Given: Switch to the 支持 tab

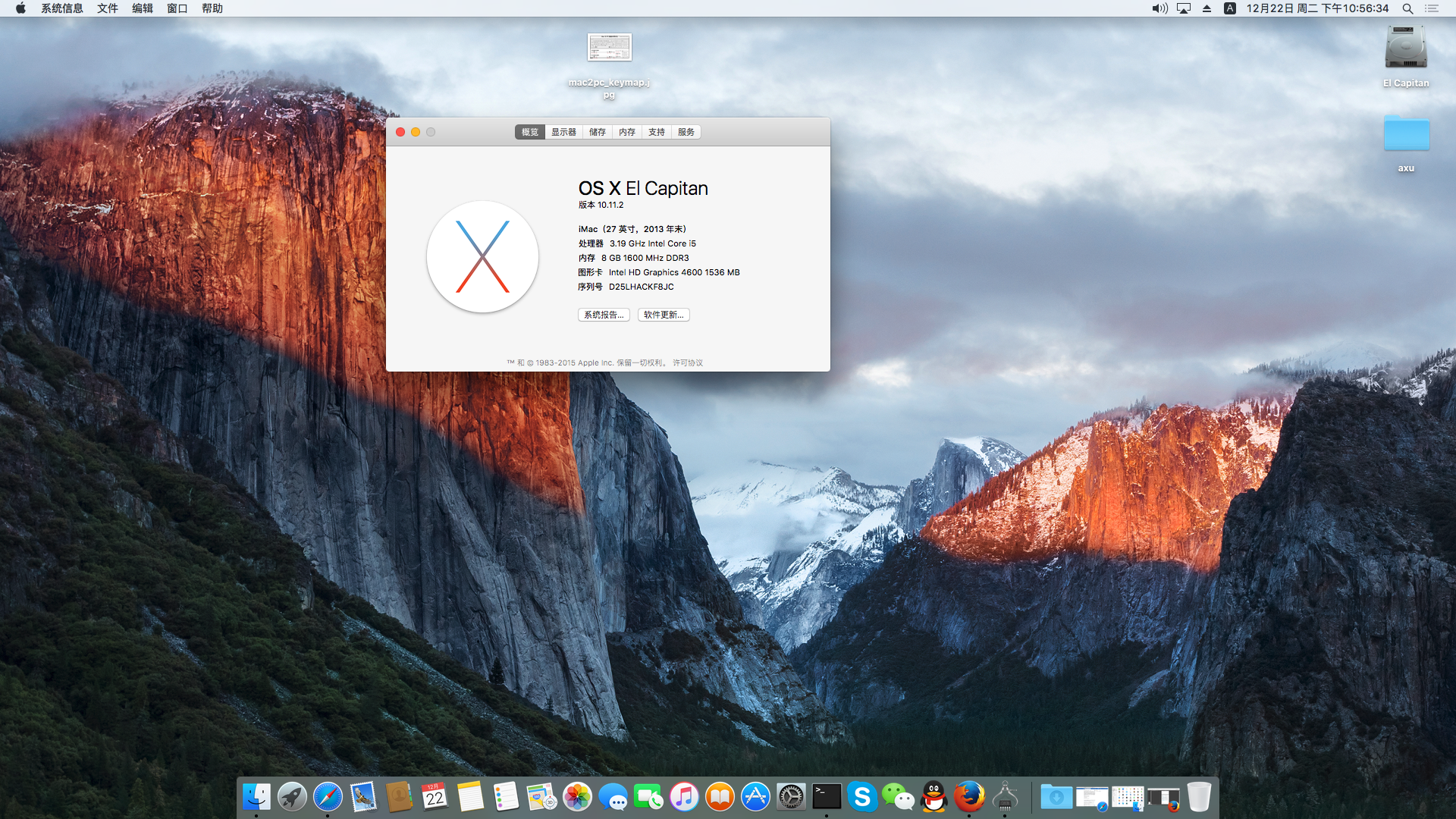Looking at the screenshot, I should tap(657, 132).
